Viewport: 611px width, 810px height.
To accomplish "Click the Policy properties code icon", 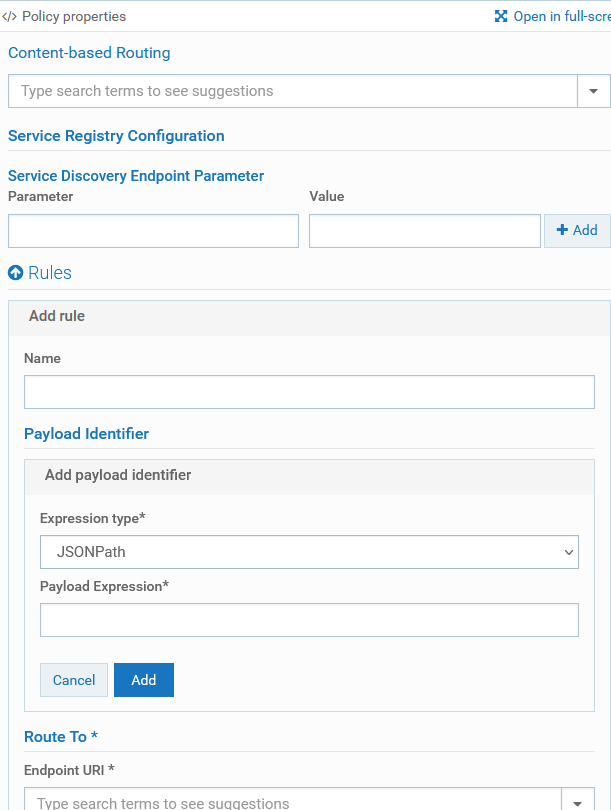I will click(9, 17).
